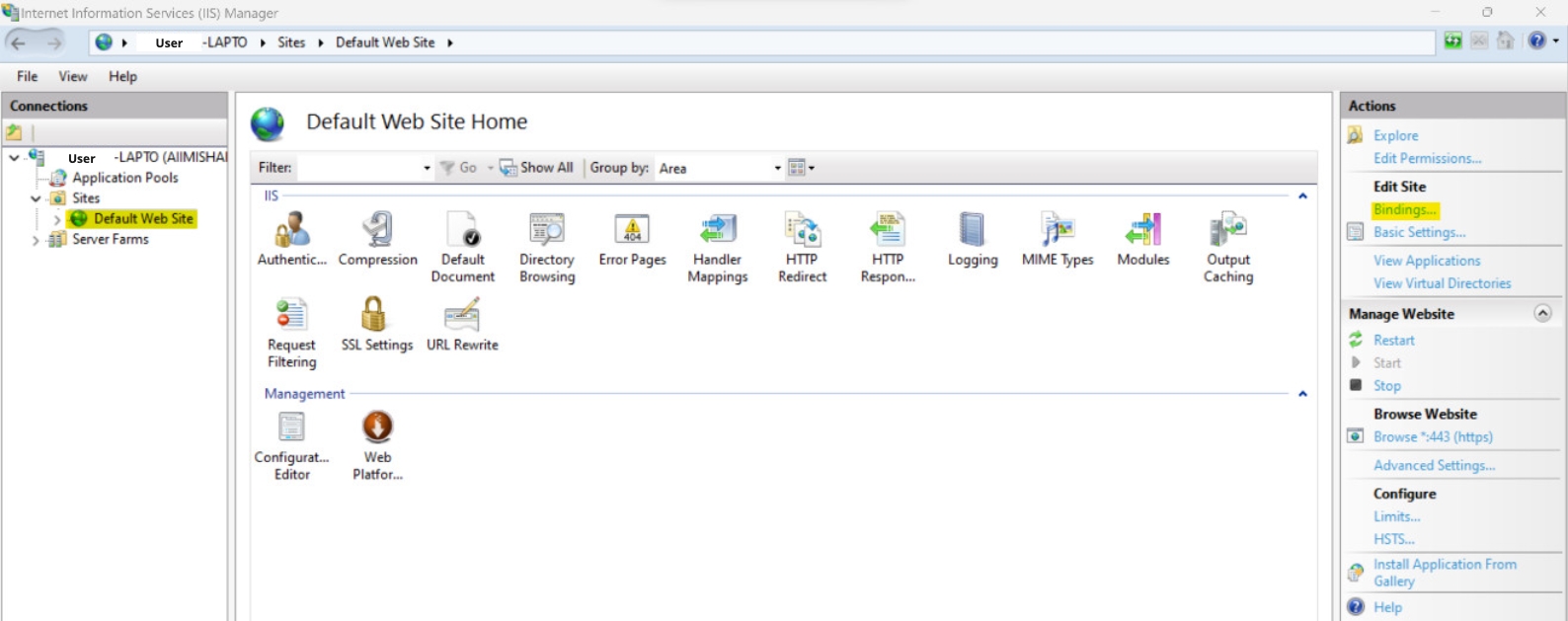
Task: Collapse the IIS section group
Action: (1302, 196)
